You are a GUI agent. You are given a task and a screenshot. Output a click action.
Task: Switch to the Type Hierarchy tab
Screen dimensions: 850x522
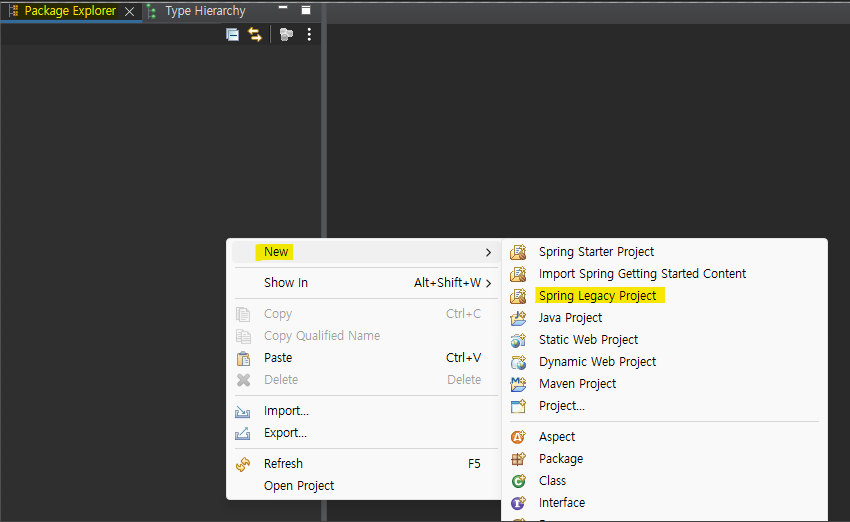(x=205, y=11)
